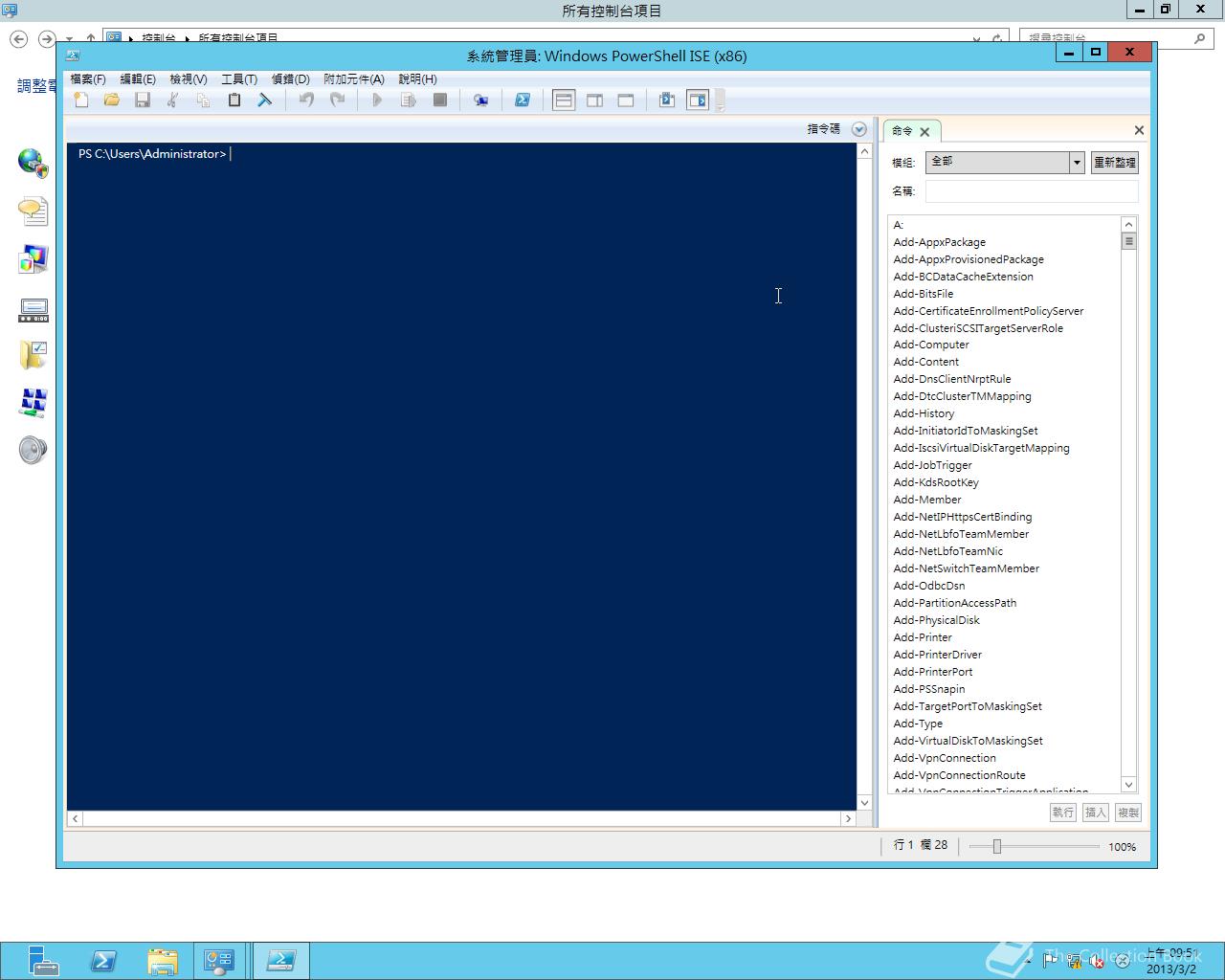Click the 執行 button
Screen dimensions: 1225x980
[x=1063, y=813]
